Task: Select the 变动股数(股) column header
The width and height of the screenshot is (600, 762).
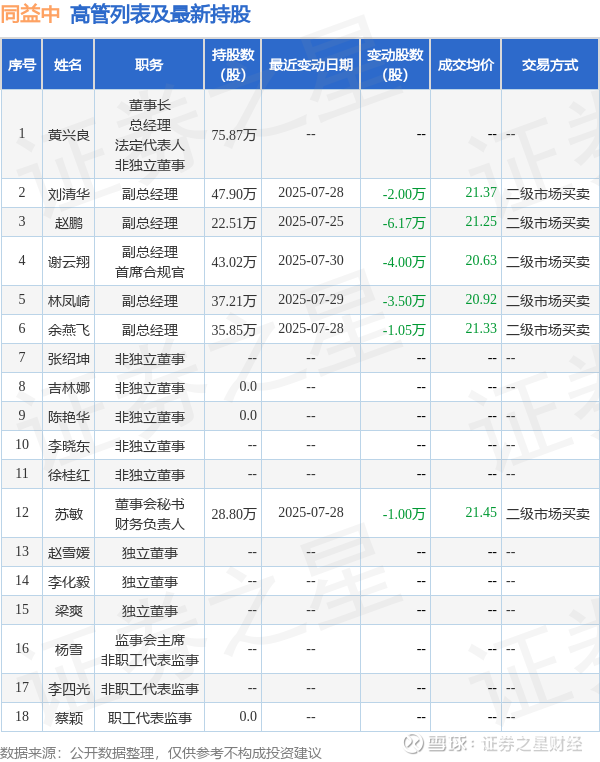Action: pos(395,65)
